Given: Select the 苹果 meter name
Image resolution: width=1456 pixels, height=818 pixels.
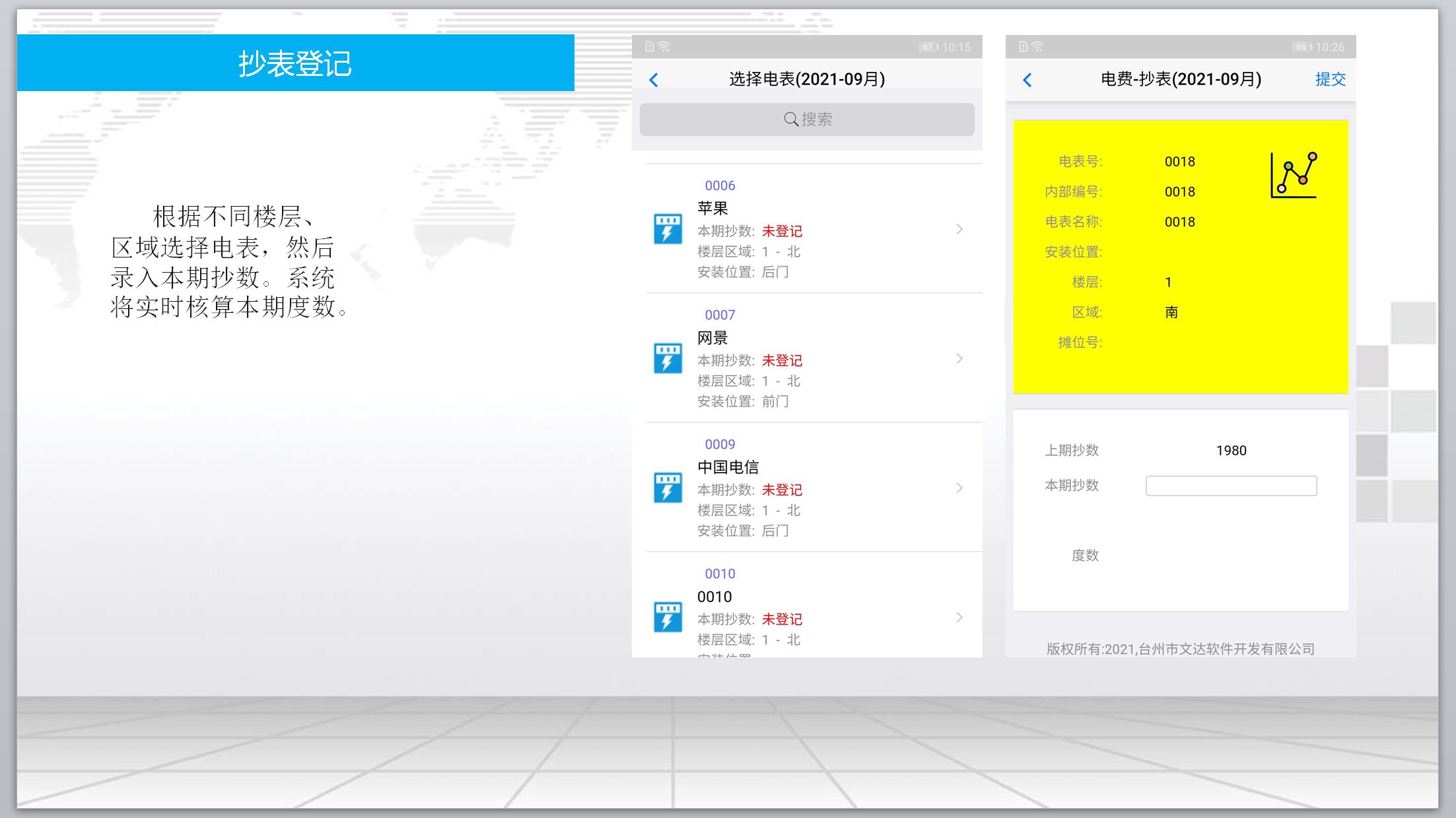Looking at the screenshot, I should pyautogui.click(x=712, y=209).
